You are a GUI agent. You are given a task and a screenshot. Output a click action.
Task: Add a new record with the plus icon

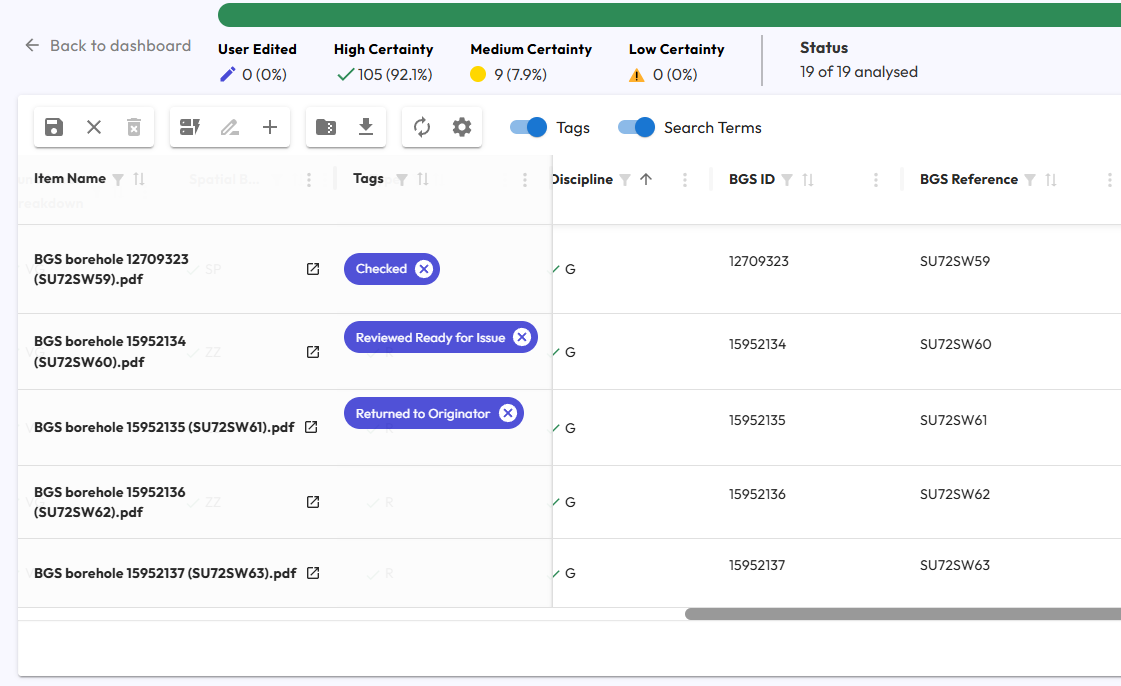(268, 127)
